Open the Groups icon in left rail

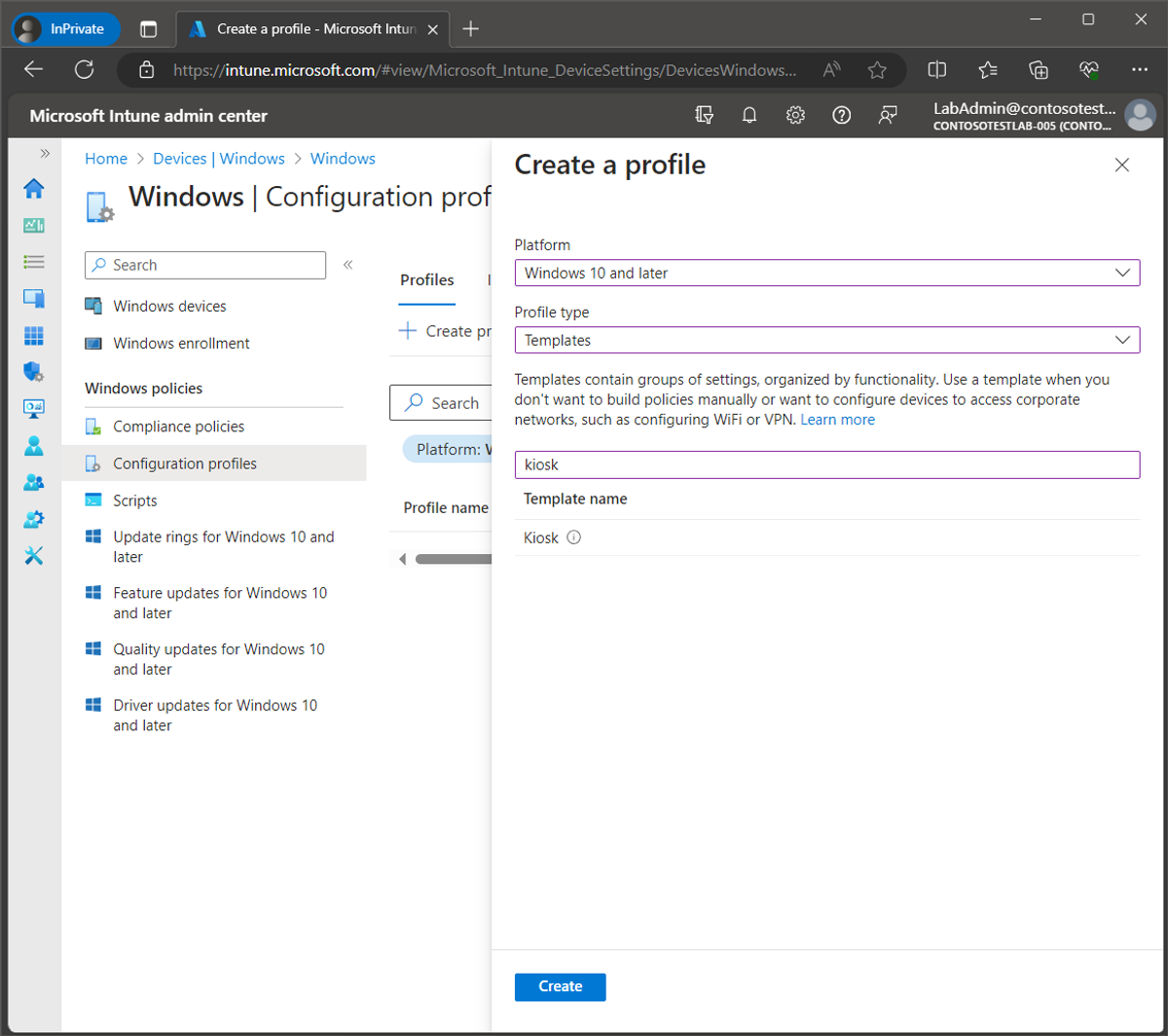coord(34,483)
